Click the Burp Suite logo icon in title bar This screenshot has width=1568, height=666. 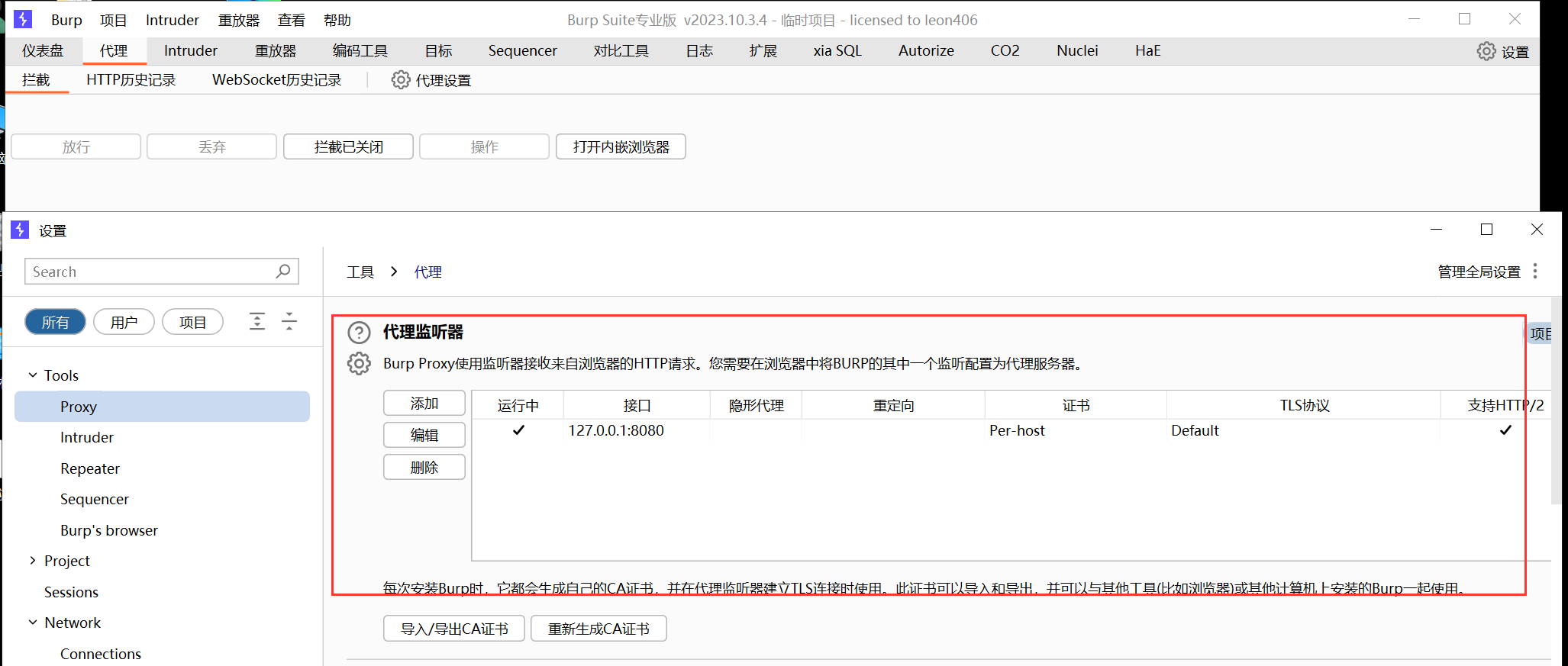[x=23, y=19]
